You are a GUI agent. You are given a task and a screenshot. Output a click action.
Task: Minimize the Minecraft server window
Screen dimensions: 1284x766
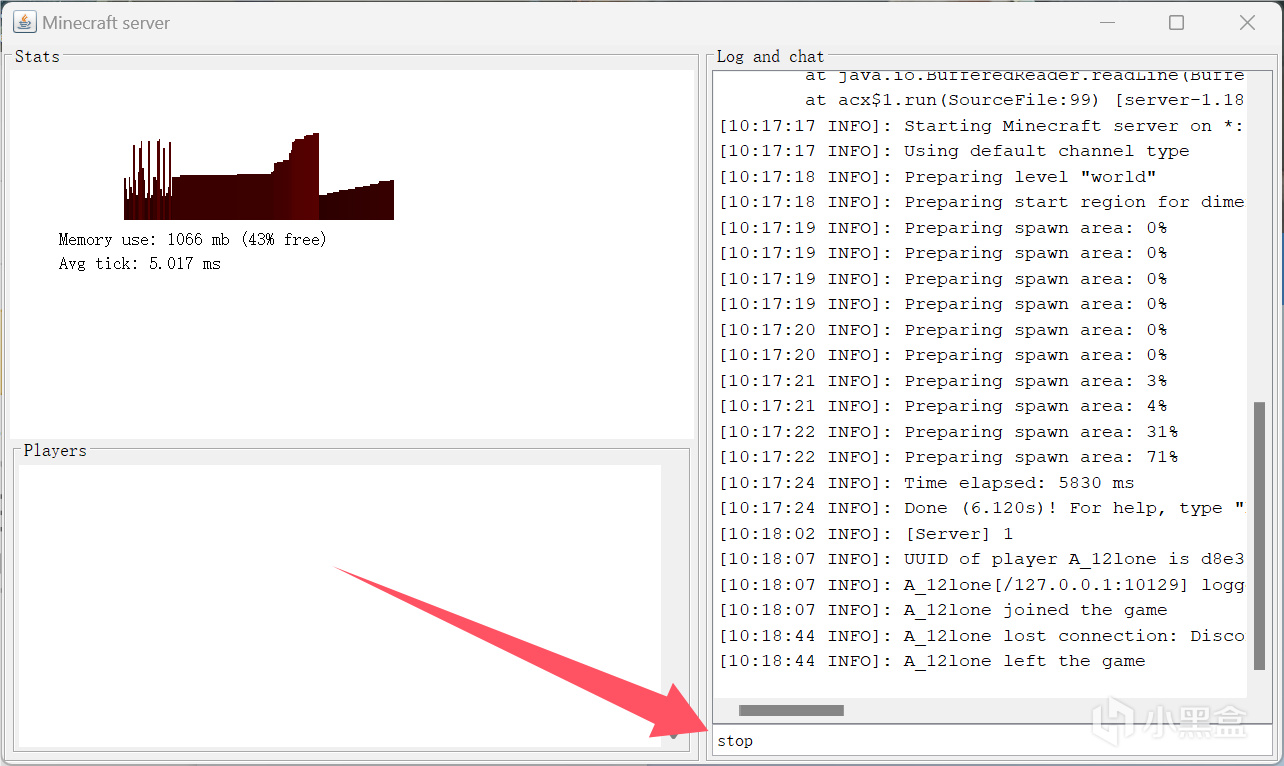click(1107, 22)
